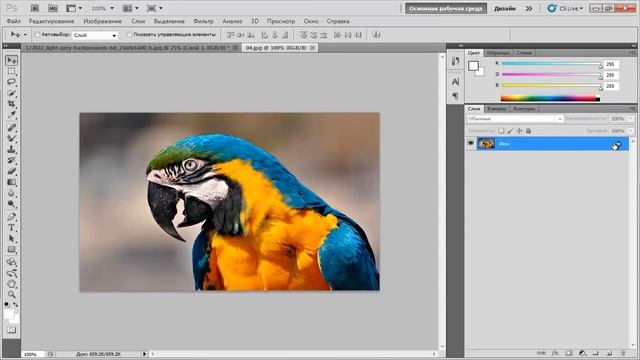The height and width of the screenshot is (360, 640).
Task: Open layer blend mode dropdown
Action: pos(515,119)
